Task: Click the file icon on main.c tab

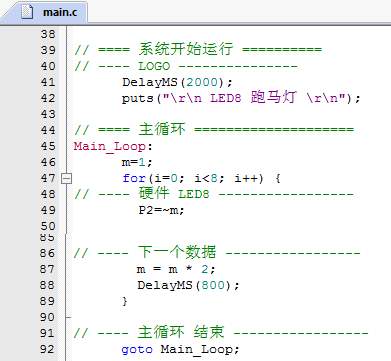Action: coord(27,12)
